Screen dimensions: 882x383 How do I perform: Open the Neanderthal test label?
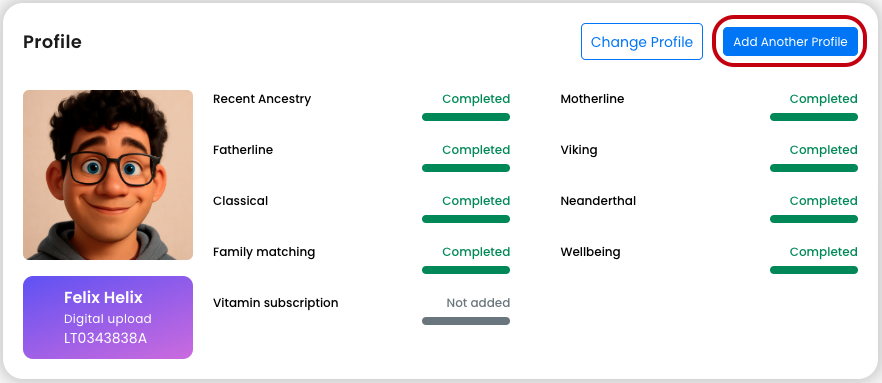point(598,201)
